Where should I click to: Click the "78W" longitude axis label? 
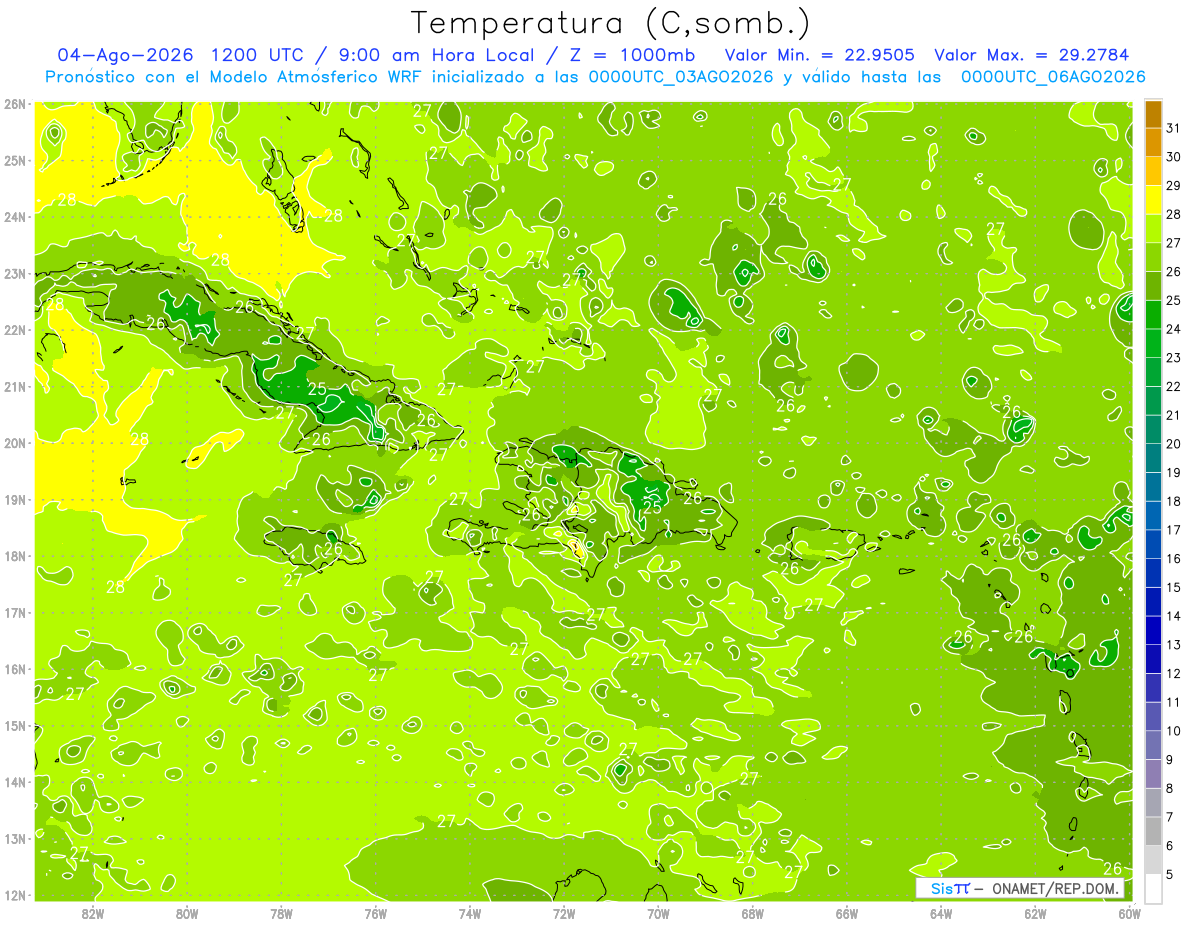(281, 913)
